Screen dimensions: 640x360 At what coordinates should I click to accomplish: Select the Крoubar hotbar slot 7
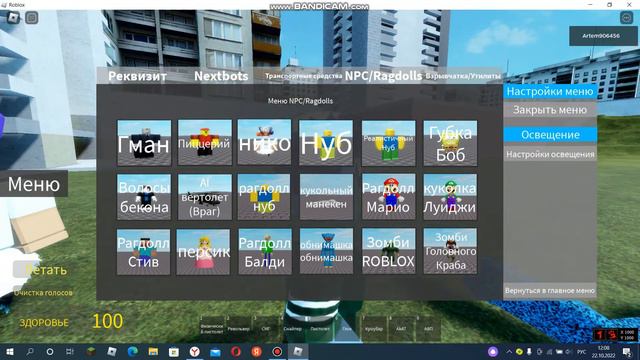374,328
